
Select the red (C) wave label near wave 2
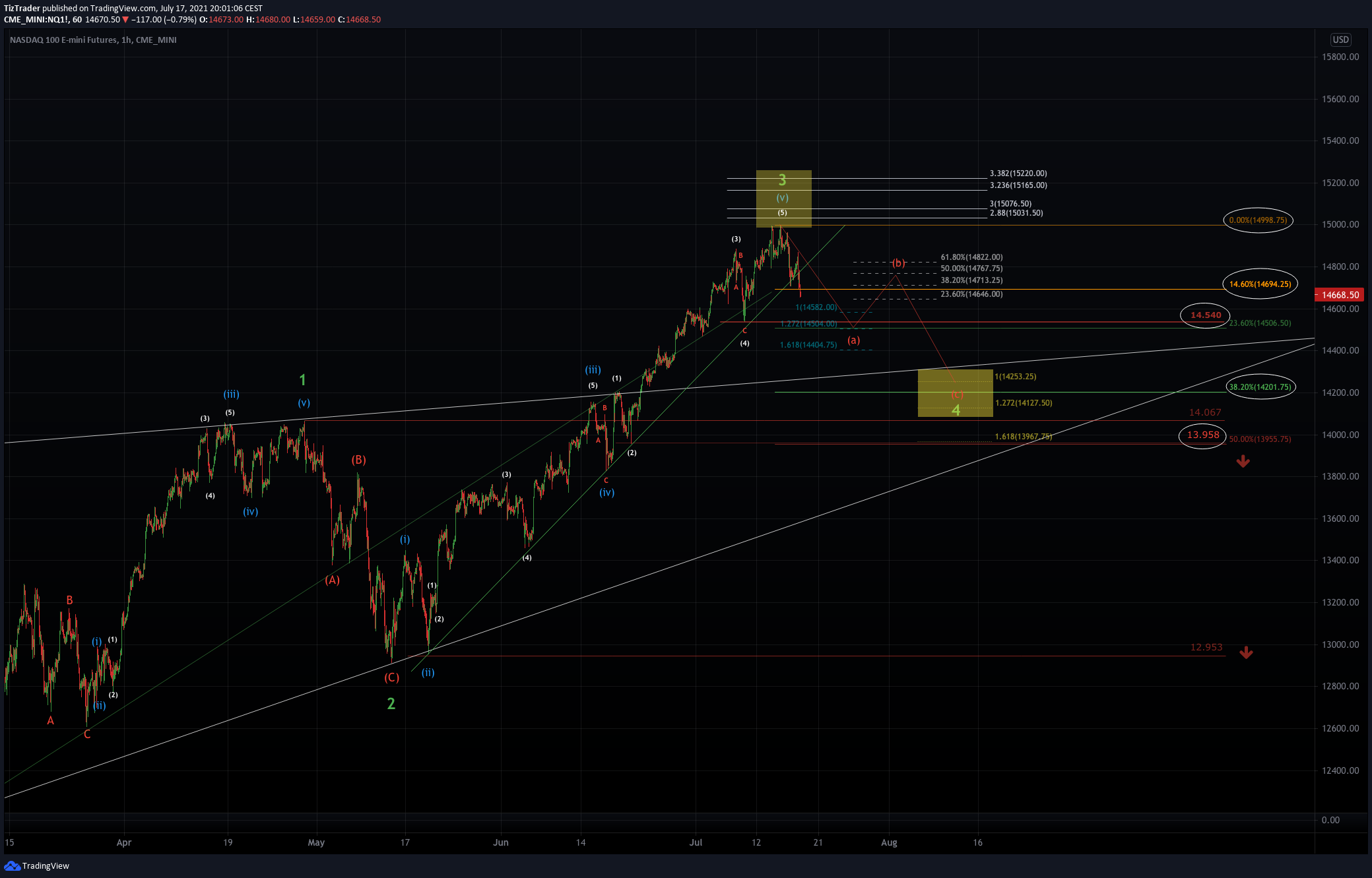click(392, 677)
